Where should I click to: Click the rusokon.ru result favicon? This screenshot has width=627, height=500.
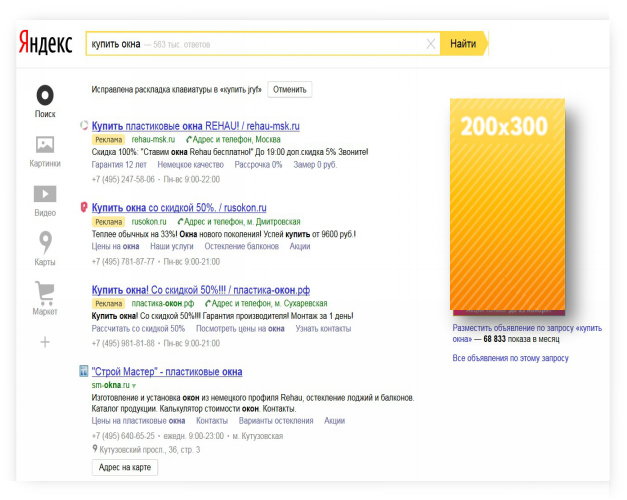[84, 207]
